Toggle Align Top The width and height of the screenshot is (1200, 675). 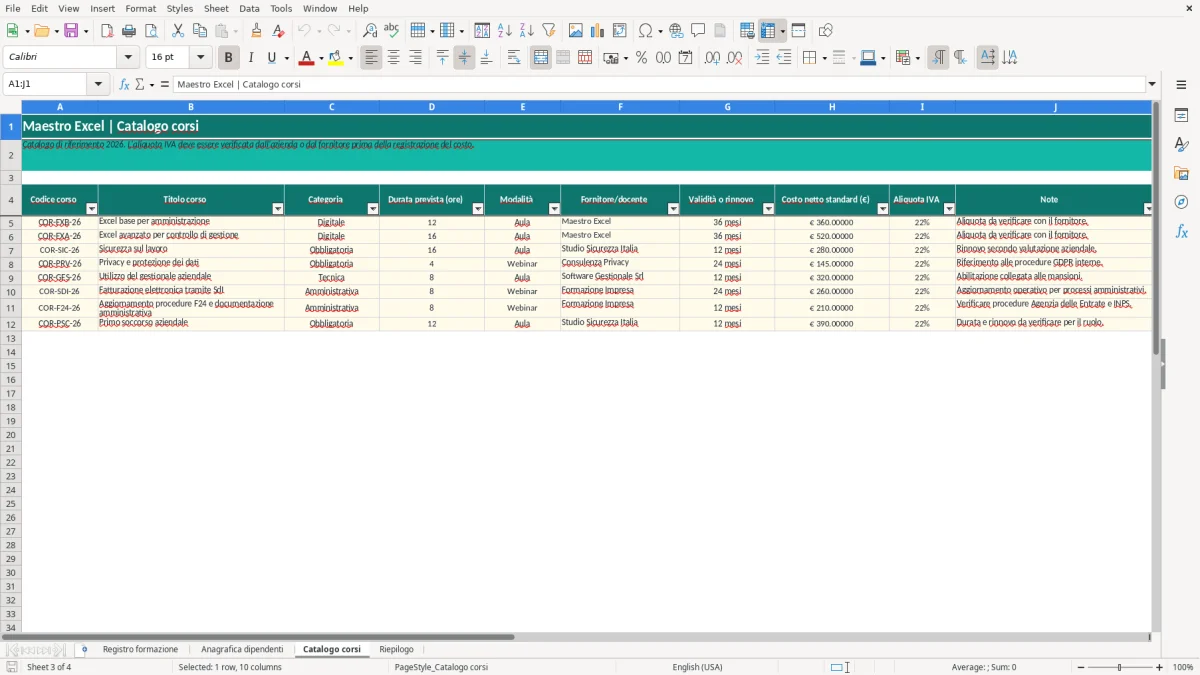click(442, 58)
